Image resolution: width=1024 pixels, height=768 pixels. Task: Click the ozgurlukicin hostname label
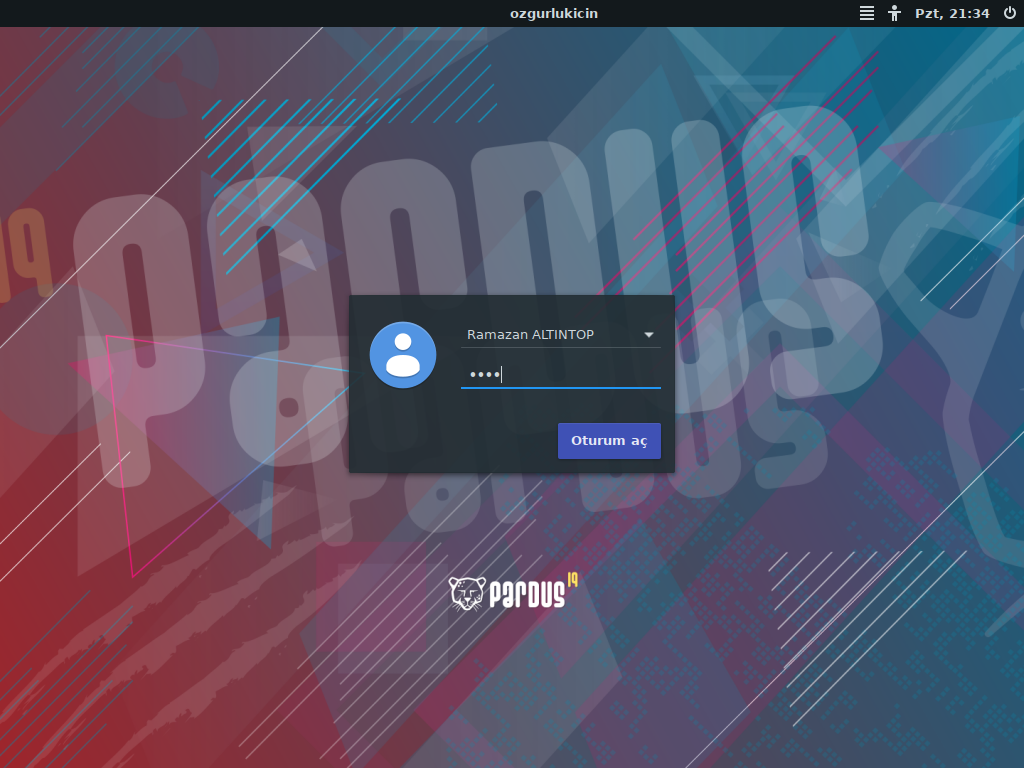(x=554, y=13)
